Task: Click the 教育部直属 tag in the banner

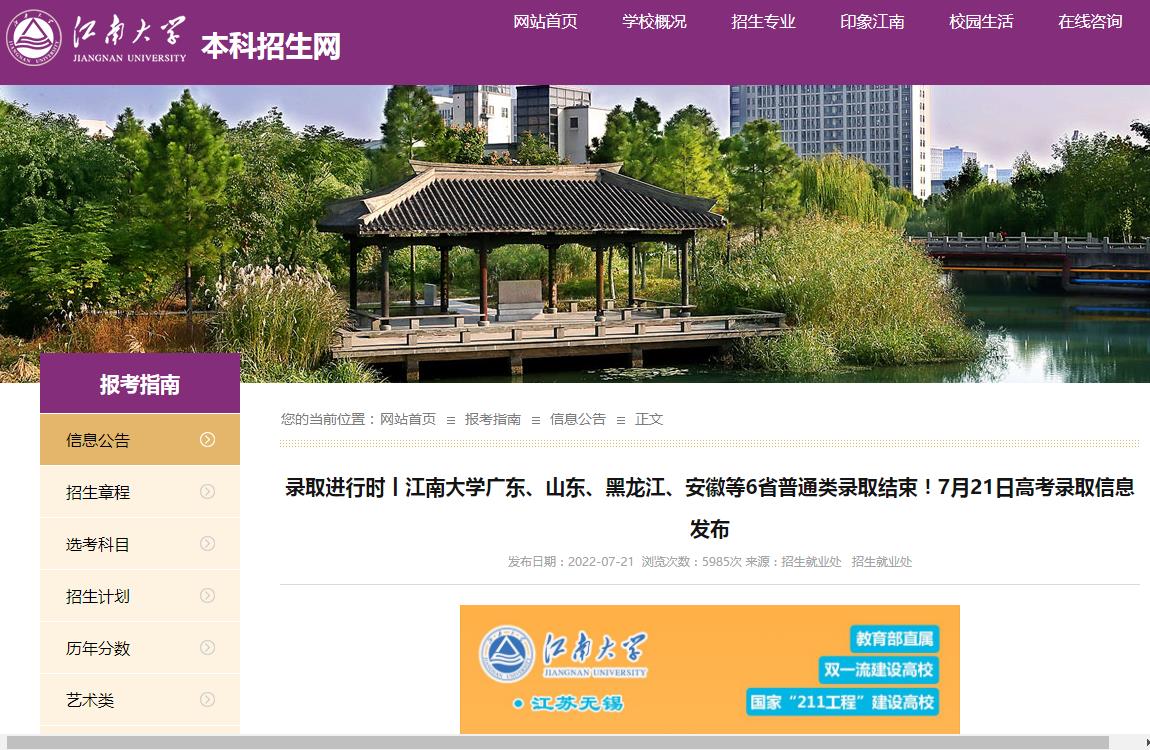Action: click(x=894, y=639)
